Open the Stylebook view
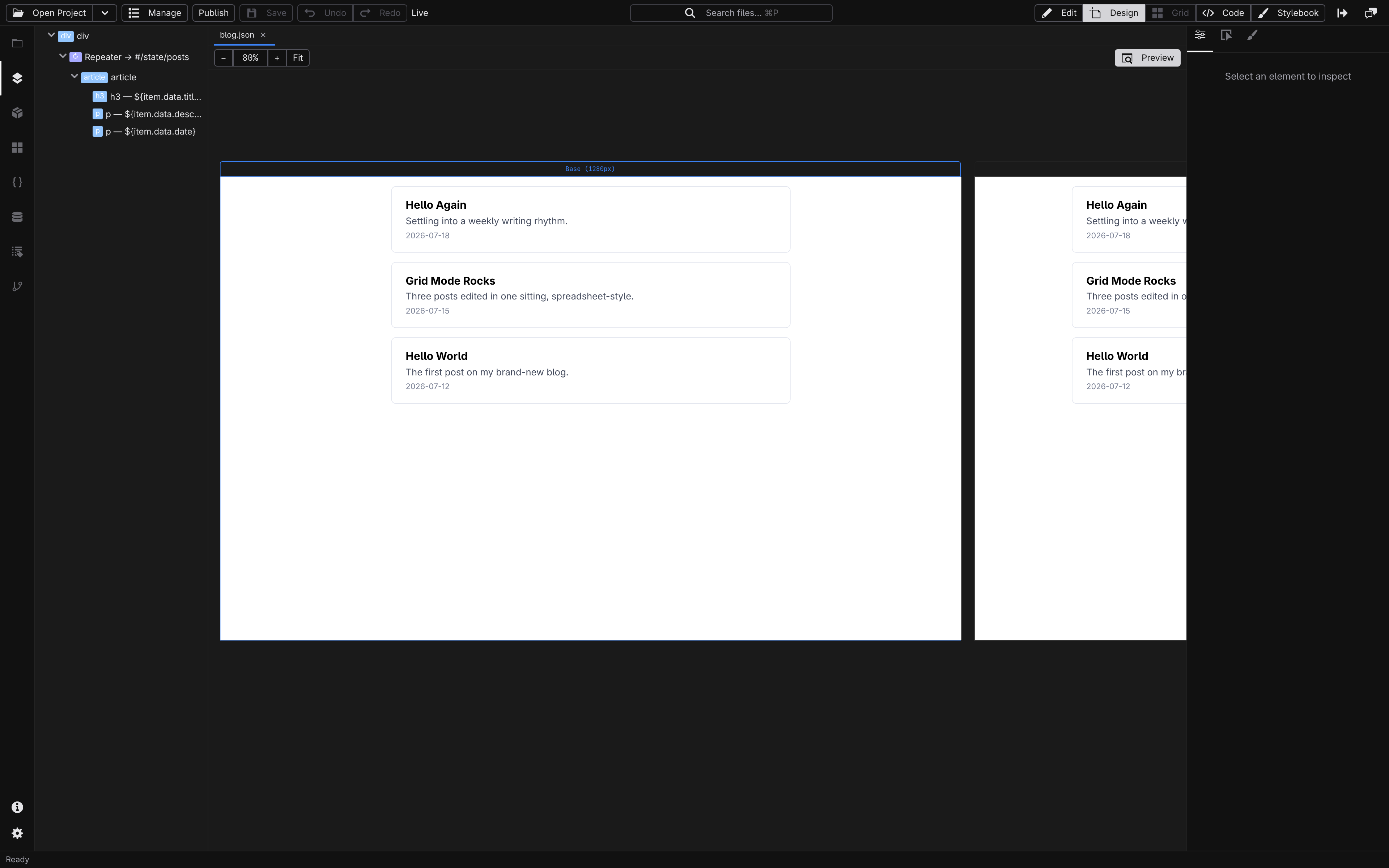This screenshot has height=868, width=1389. (x=1288, y=13)
